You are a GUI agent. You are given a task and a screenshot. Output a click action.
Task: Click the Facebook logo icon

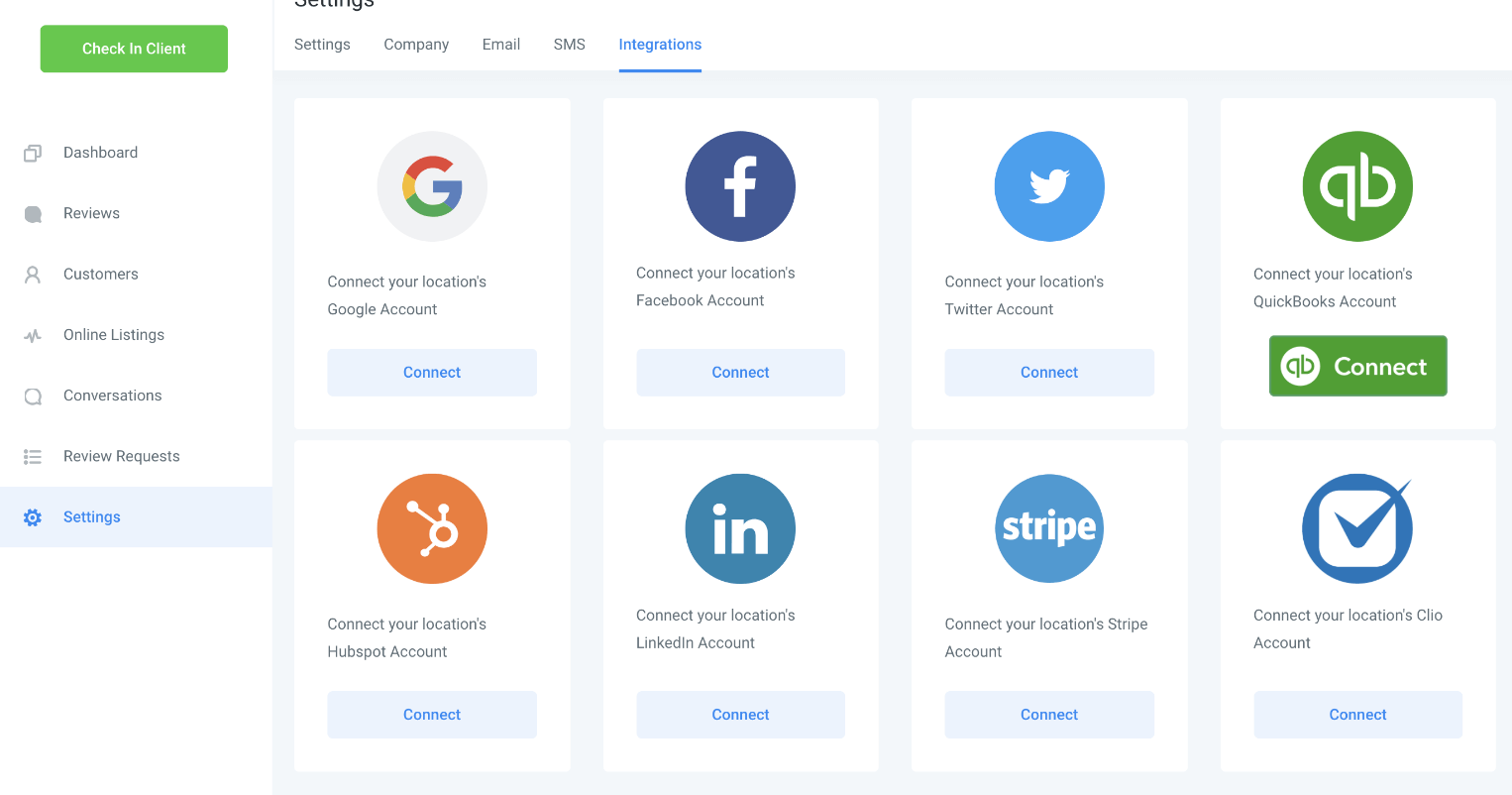click(x=740, y=186)
